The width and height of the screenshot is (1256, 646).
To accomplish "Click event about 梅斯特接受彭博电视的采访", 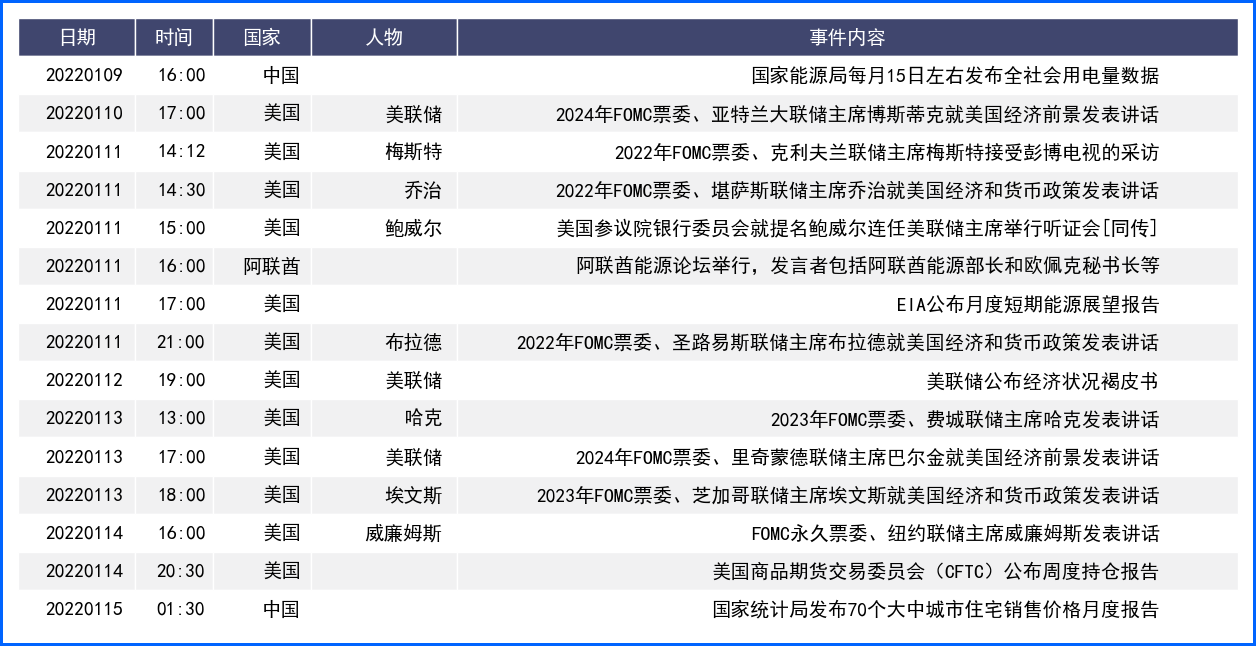I will point(887,152).
